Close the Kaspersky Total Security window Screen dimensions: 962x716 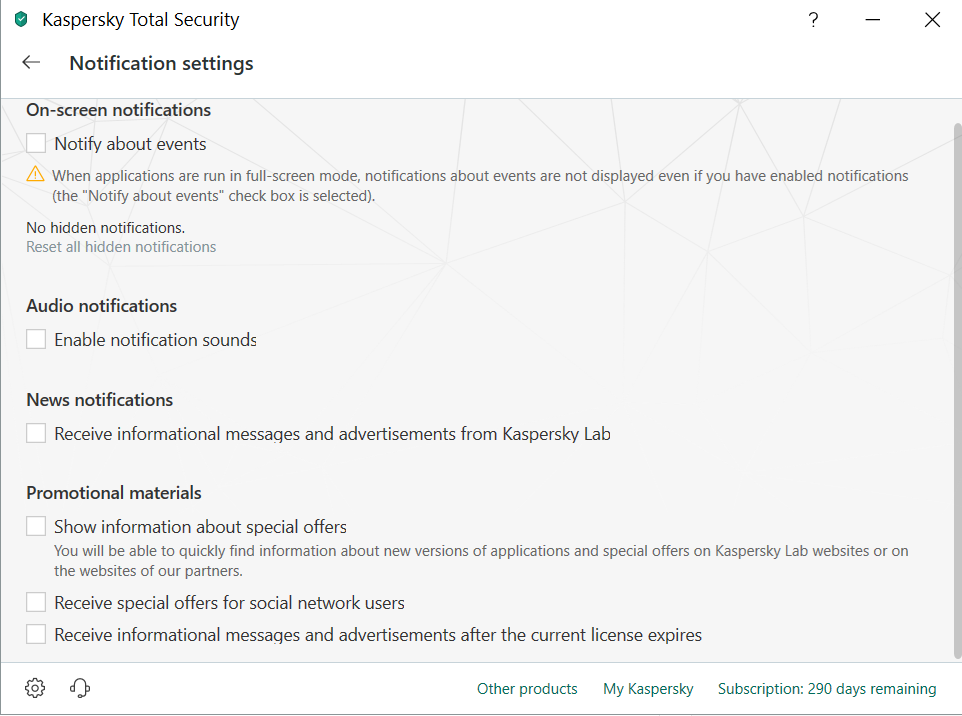932,19
